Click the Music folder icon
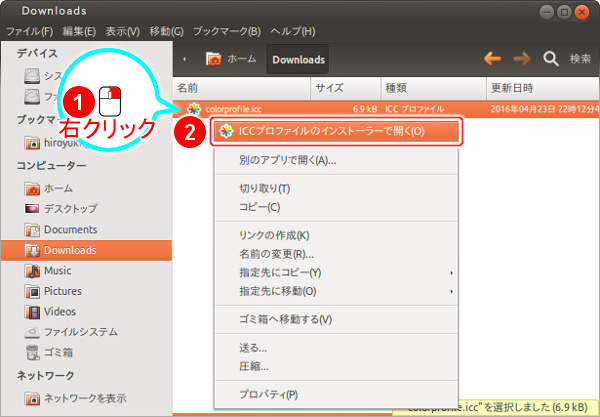 32,271
